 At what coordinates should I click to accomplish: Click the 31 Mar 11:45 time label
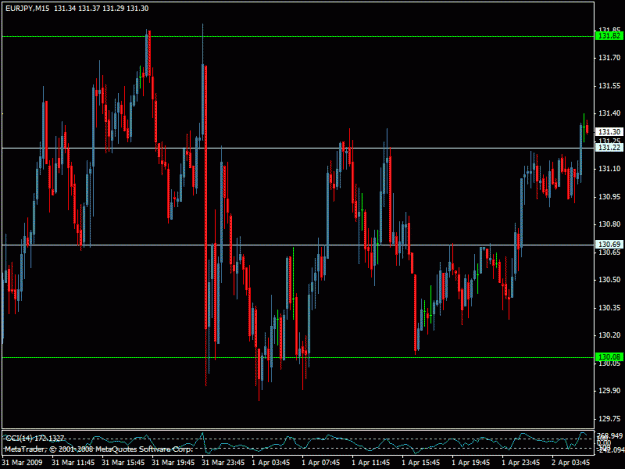[x=73, y=463]
